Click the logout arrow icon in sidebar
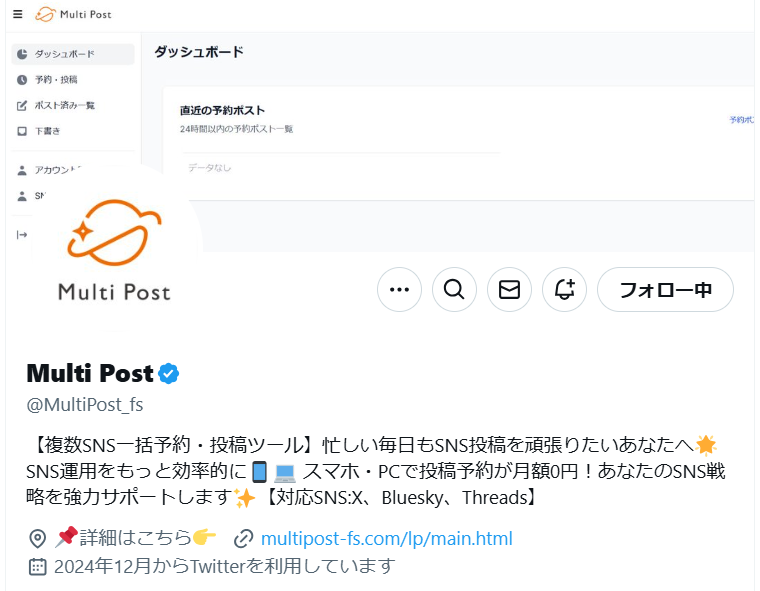 tap(22, 235)
